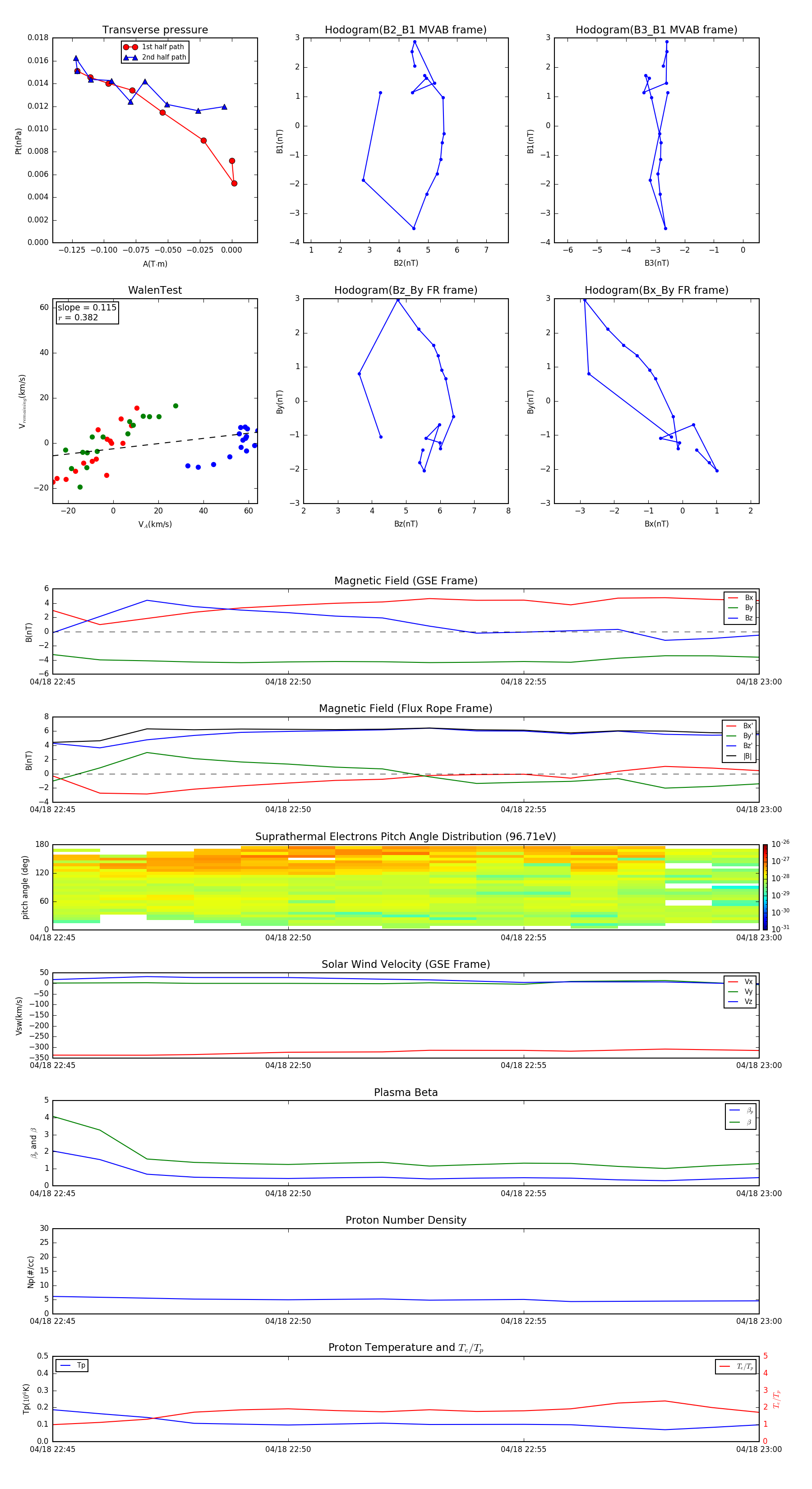Click the "Magnetic Field (Flux Rope Frame)" title
Image resolution: width=812 pixels, height=1489 pixels.
pos(406,709)
